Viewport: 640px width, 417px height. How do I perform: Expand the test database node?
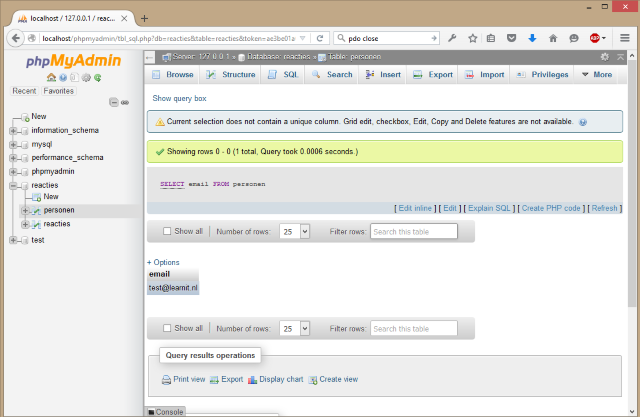[x=13, y=240]
